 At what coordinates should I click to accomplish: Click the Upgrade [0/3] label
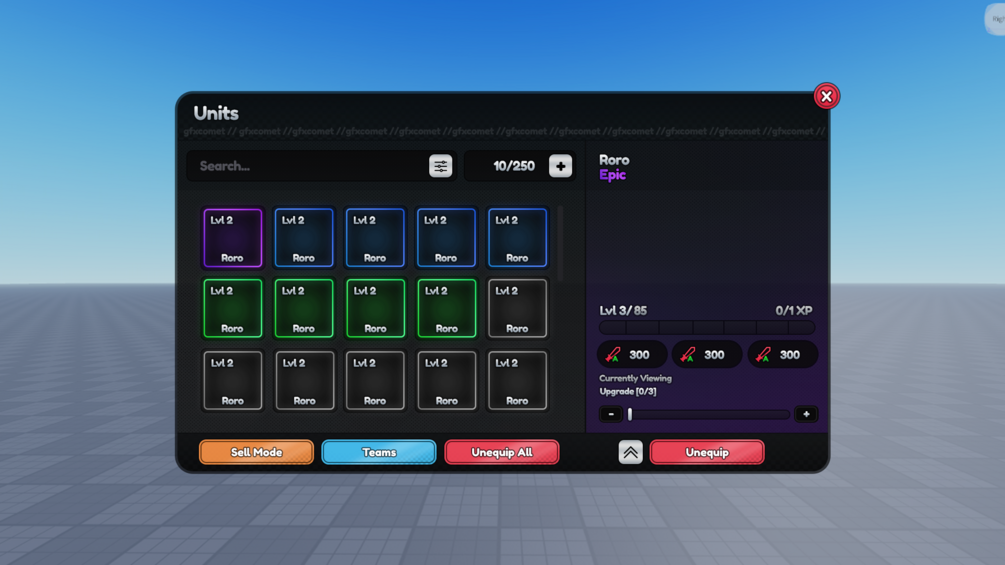click(627, 391)
